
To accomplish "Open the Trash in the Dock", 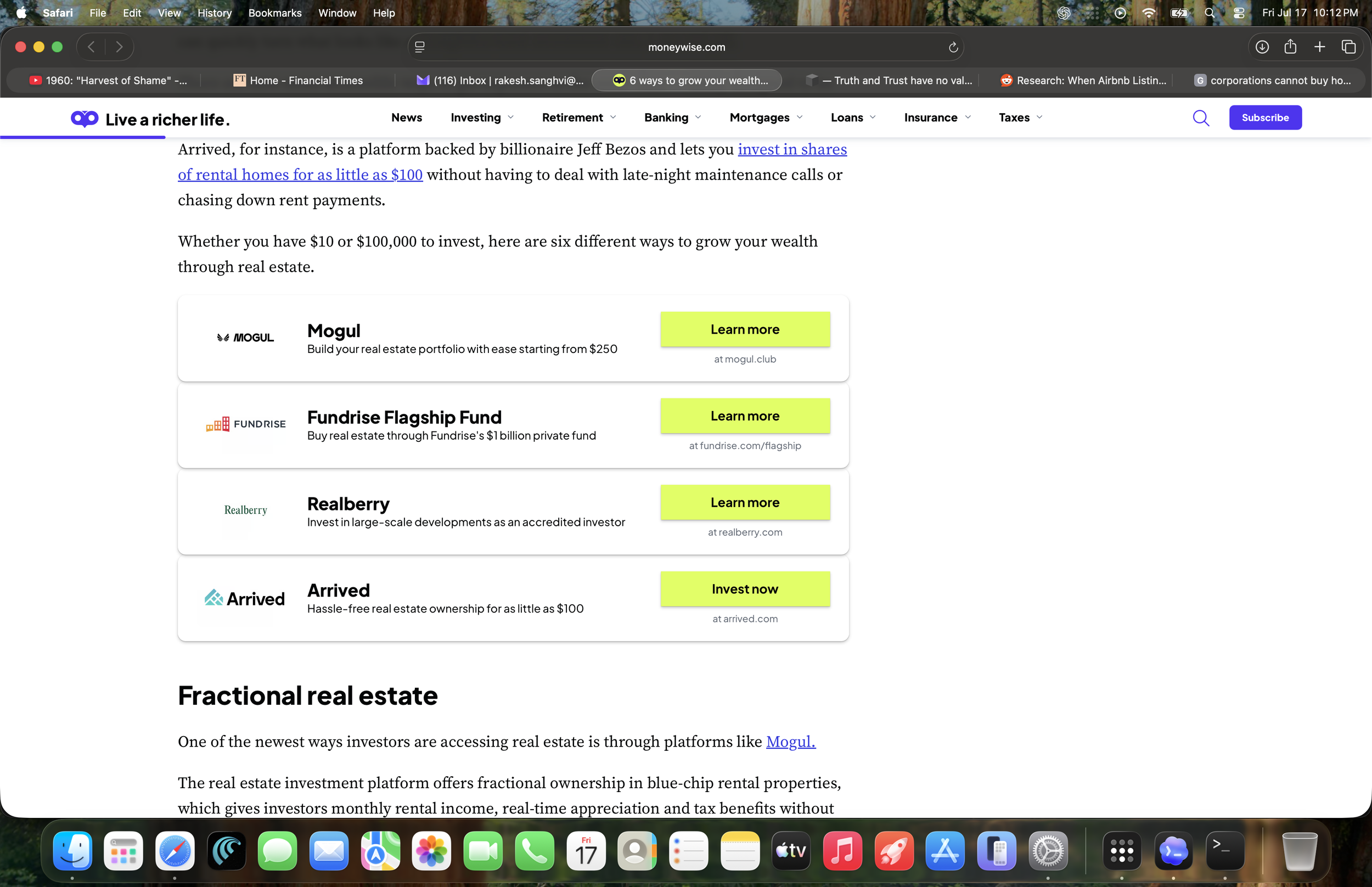I will tap(1300, 850).
